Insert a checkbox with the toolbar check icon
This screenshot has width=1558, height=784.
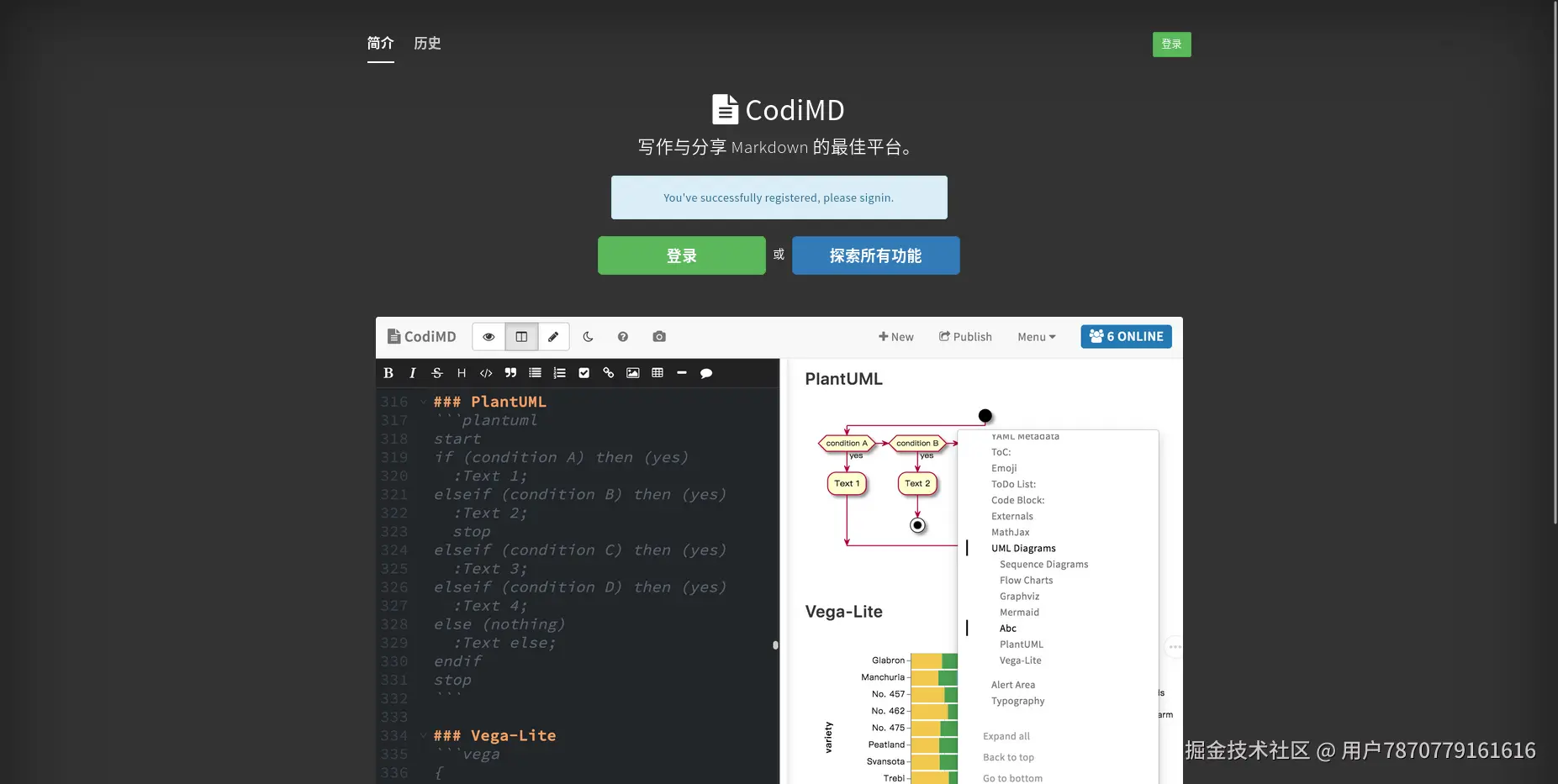[x=584, y=373]
